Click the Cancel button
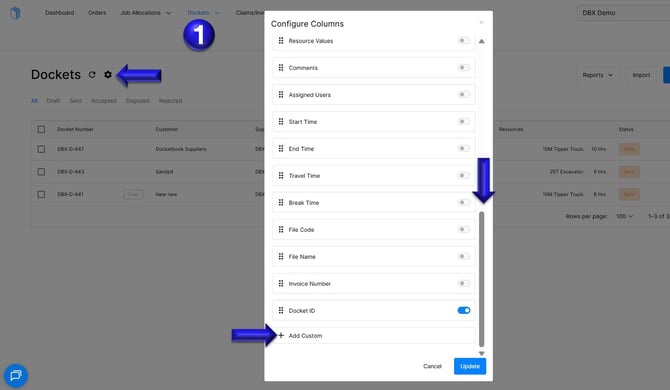Screen dimensions: 670x390 click(x=432, y=366)
